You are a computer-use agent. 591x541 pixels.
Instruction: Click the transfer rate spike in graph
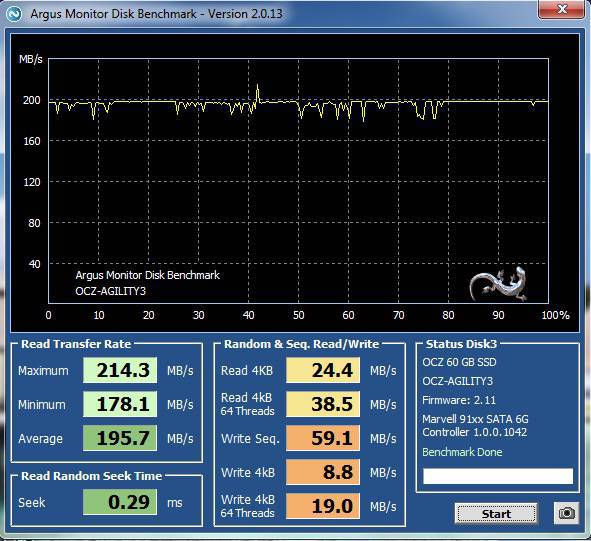258,93
